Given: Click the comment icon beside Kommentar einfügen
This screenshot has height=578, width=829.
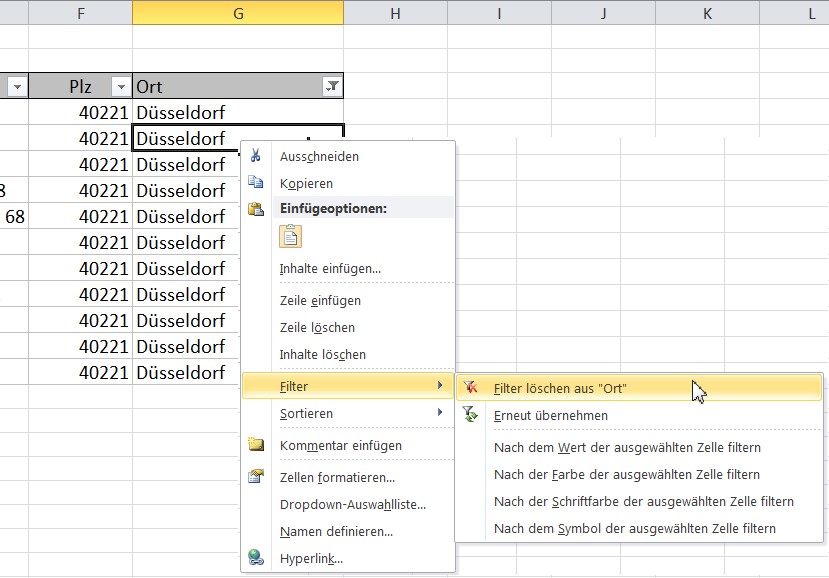Looking at the screenshot, I should (x=256, y=444).
